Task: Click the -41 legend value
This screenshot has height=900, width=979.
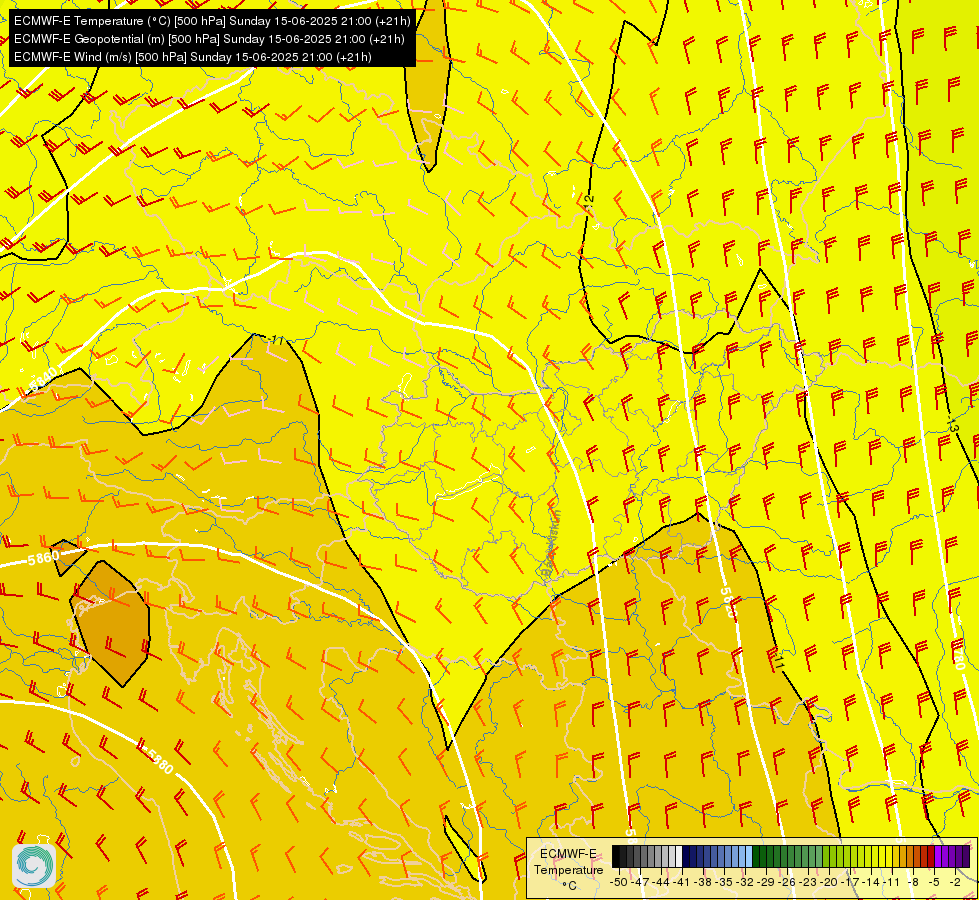Action: click(x=682, y=882)
